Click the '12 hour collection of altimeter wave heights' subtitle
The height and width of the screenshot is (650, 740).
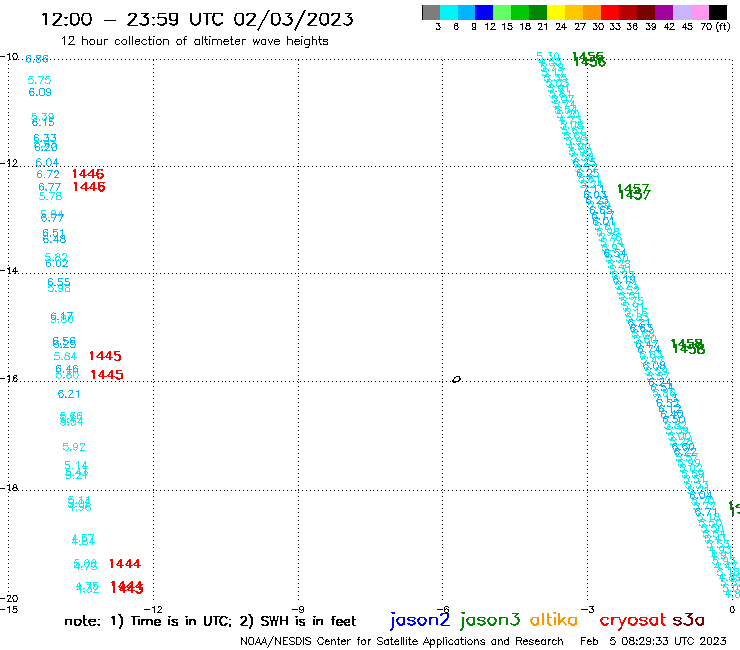click(x=194, y=41)
